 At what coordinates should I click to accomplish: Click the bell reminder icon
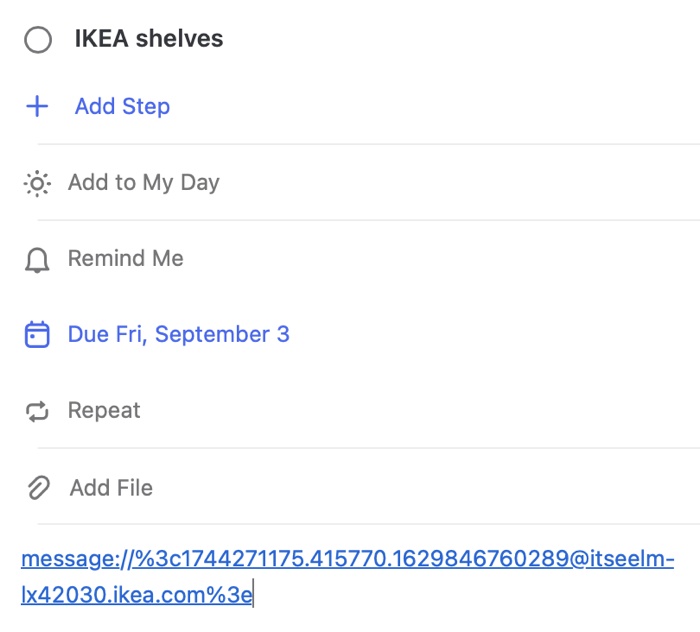[x=37, y=260]
